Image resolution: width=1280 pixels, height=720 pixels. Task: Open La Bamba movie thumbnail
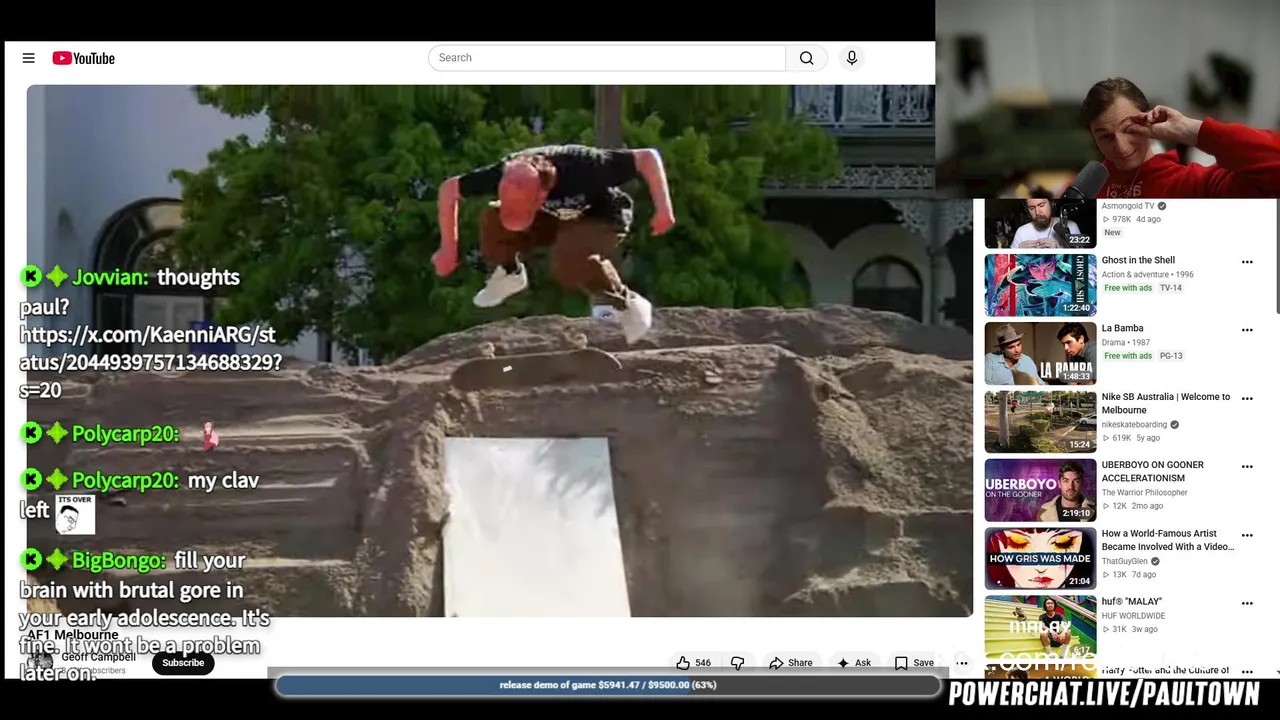click(1040, 353)
